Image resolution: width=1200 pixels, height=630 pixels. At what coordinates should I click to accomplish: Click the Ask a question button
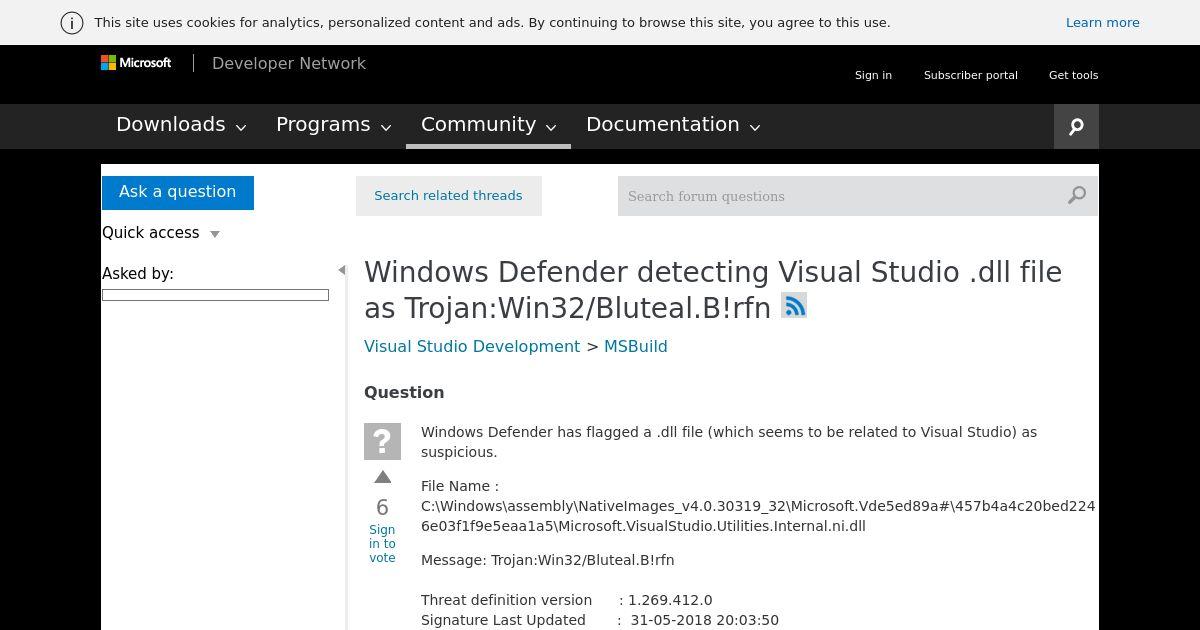click(178, 193)
